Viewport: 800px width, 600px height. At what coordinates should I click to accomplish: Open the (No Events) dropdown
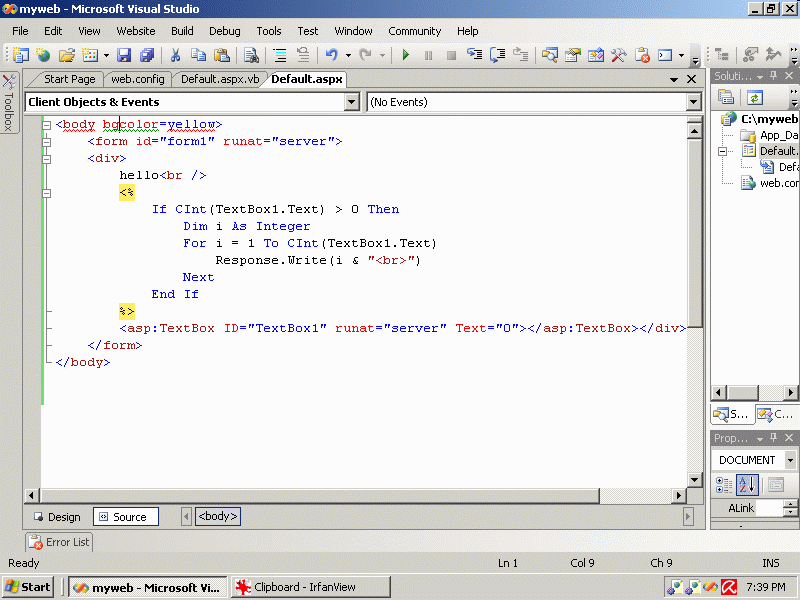(693, 102)
